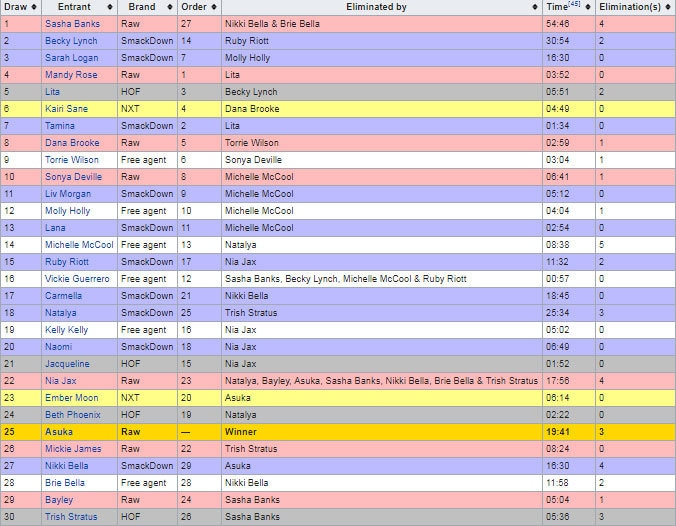Open the Becky Lynch entrant link

(x=70, y=40)
